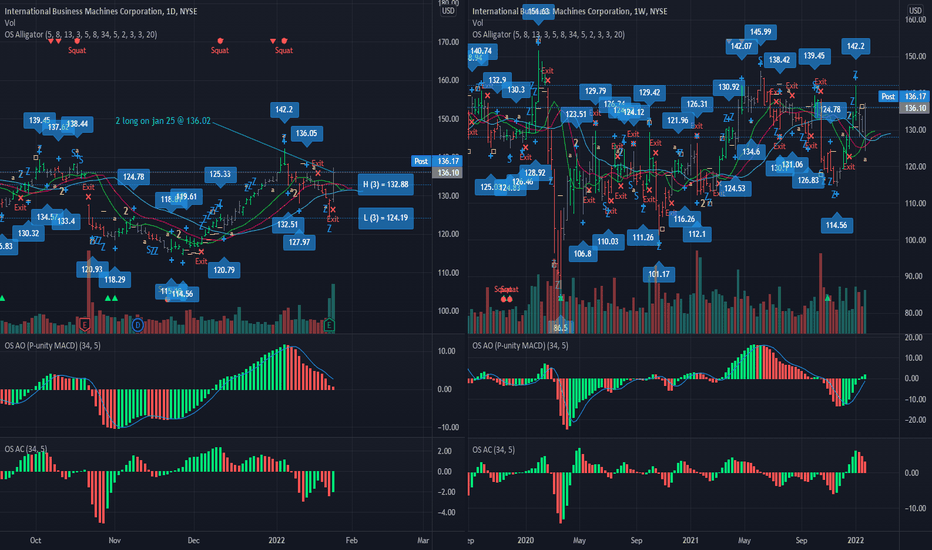The image size is (932, 550).
Task: Open USD currency selector on weekly chart
Action: 915,11
